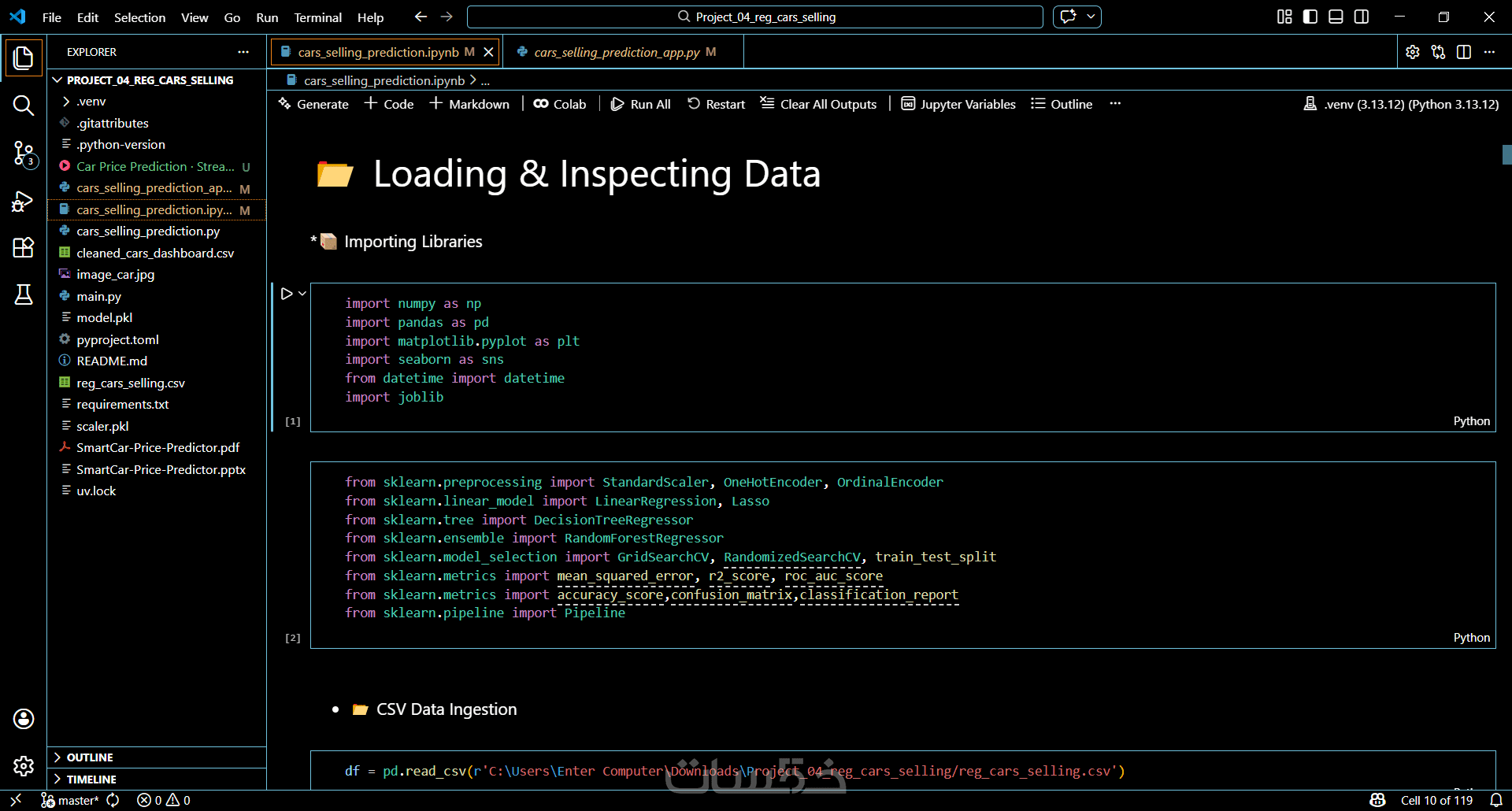Open the Terminal menu
Viewport: 1512px width, 811px height.
click(x=317, y=17)
